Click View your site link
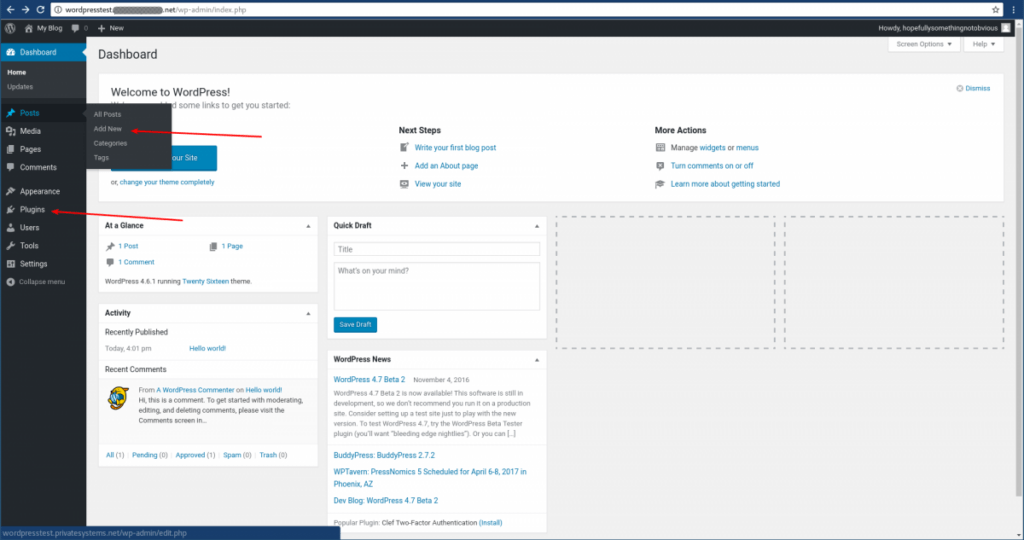 tap(438, 184)
